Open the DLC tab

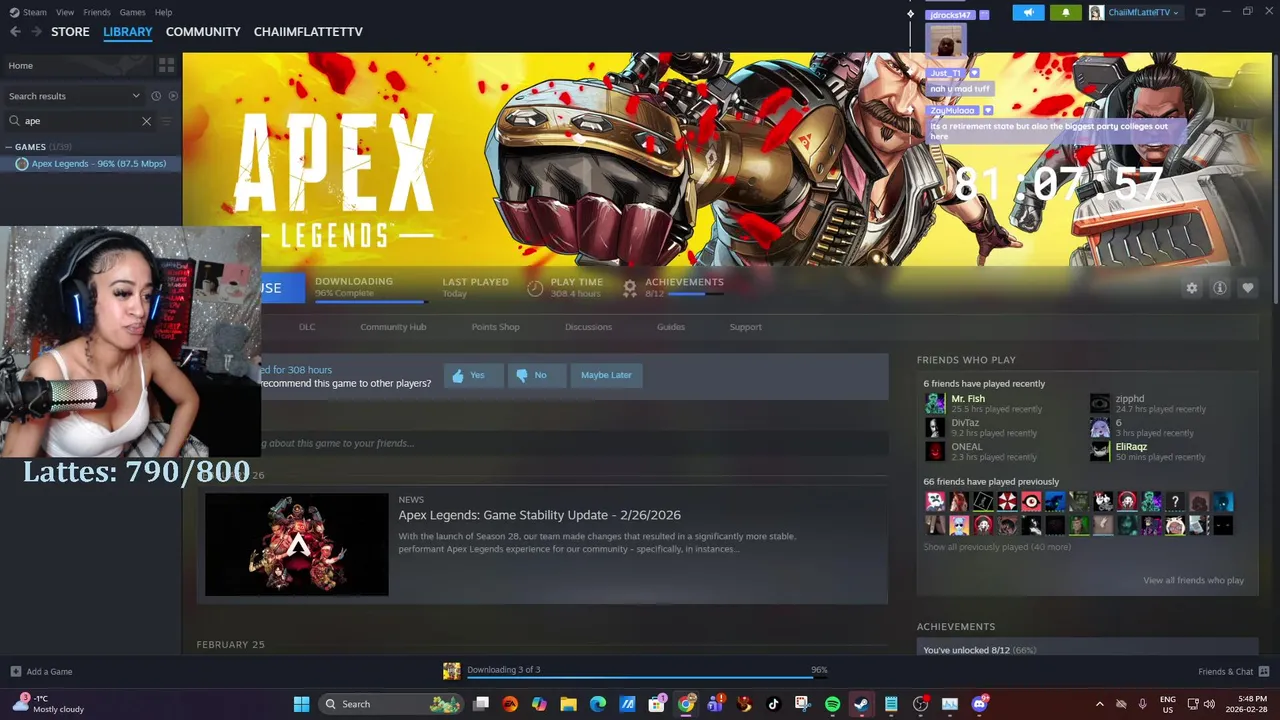pos(307,327)
